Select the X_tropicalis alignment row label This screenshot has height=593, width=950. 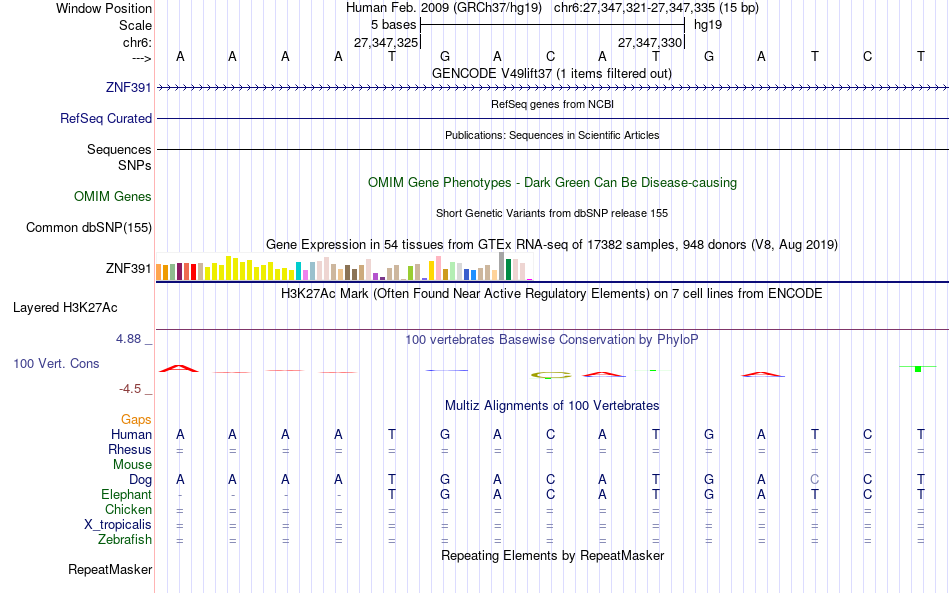(118, 525)
